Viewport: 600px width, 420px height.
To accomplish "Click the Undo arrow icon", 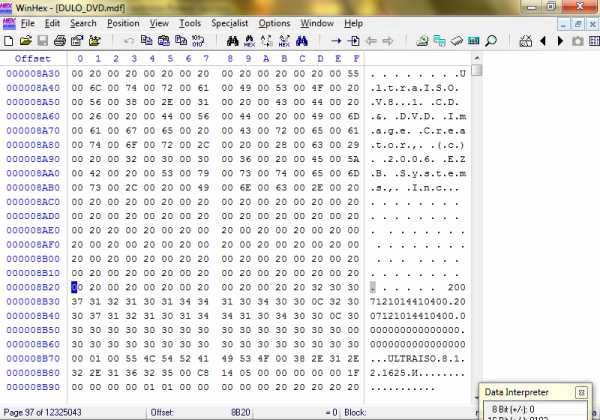I will pyautogui.click(x=129, y=41).
